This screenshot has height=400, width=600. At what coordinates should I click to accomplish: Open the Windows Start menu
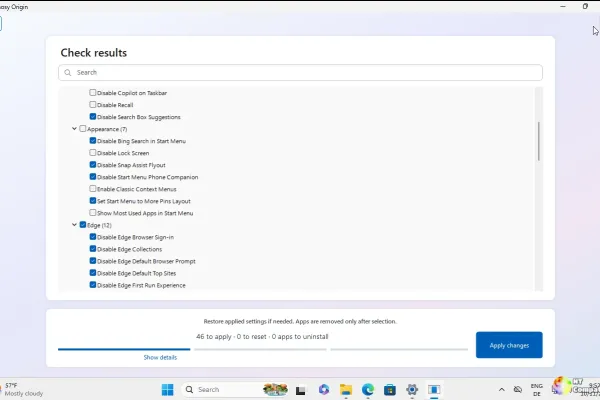(167, 390)
